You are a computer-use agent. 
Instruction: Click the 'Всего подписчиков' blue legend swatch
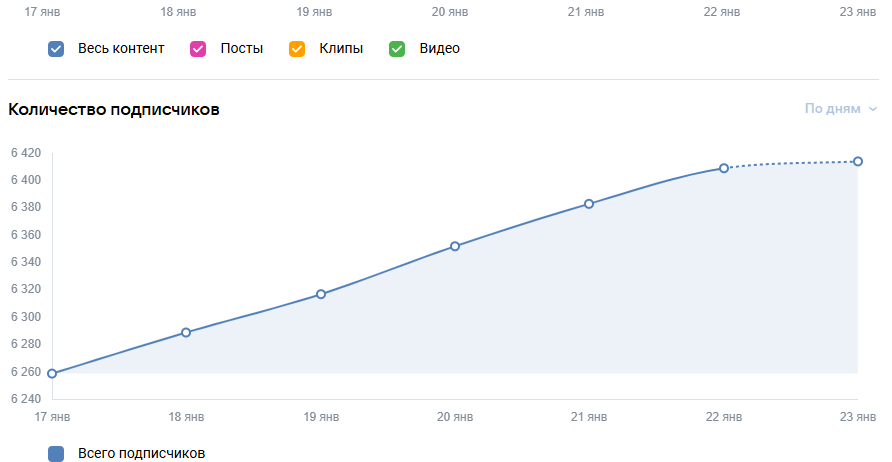pyautogui.click(x=56, y=454)
